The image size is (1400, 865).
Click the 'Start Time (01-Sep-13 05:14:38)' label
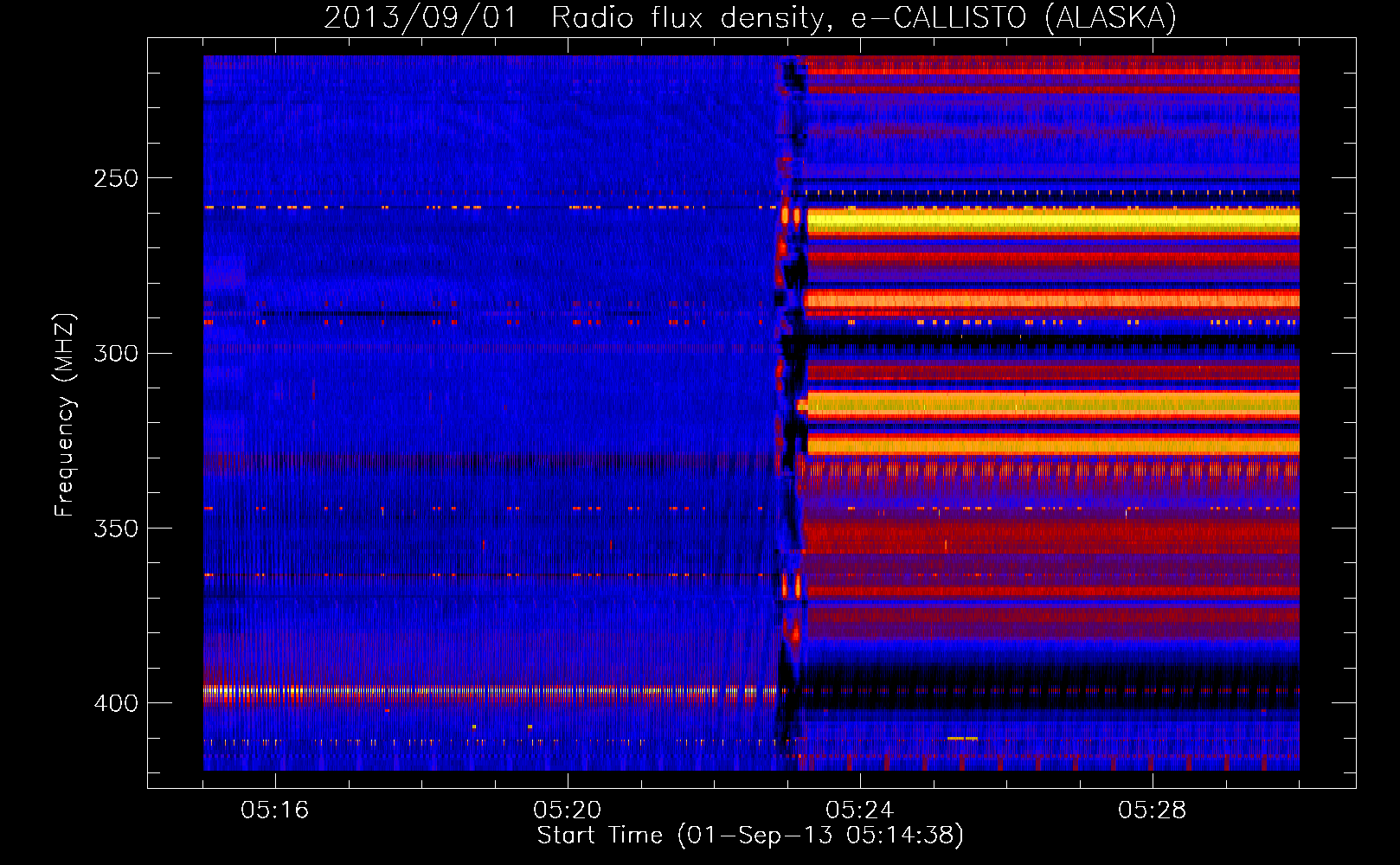coord(750,836)
